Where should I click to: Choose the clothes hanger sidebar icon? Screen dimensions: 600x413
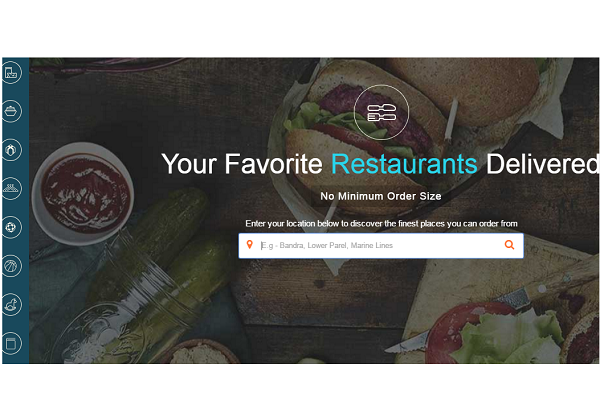pos(11,188)
